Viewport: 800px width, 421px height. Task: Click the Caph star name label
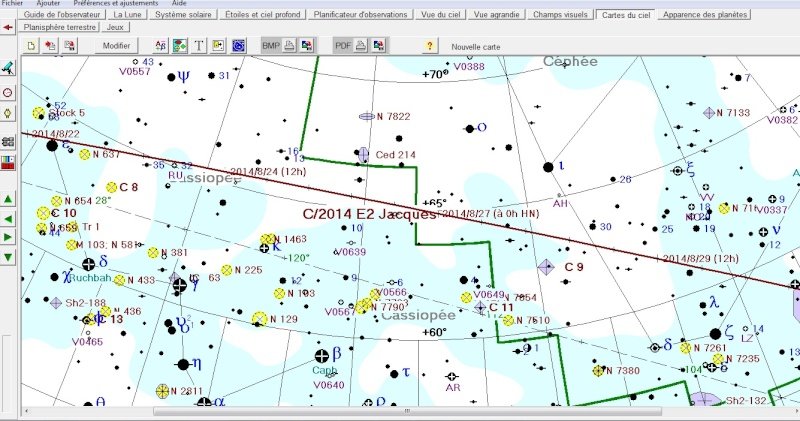tap(324, 370)
